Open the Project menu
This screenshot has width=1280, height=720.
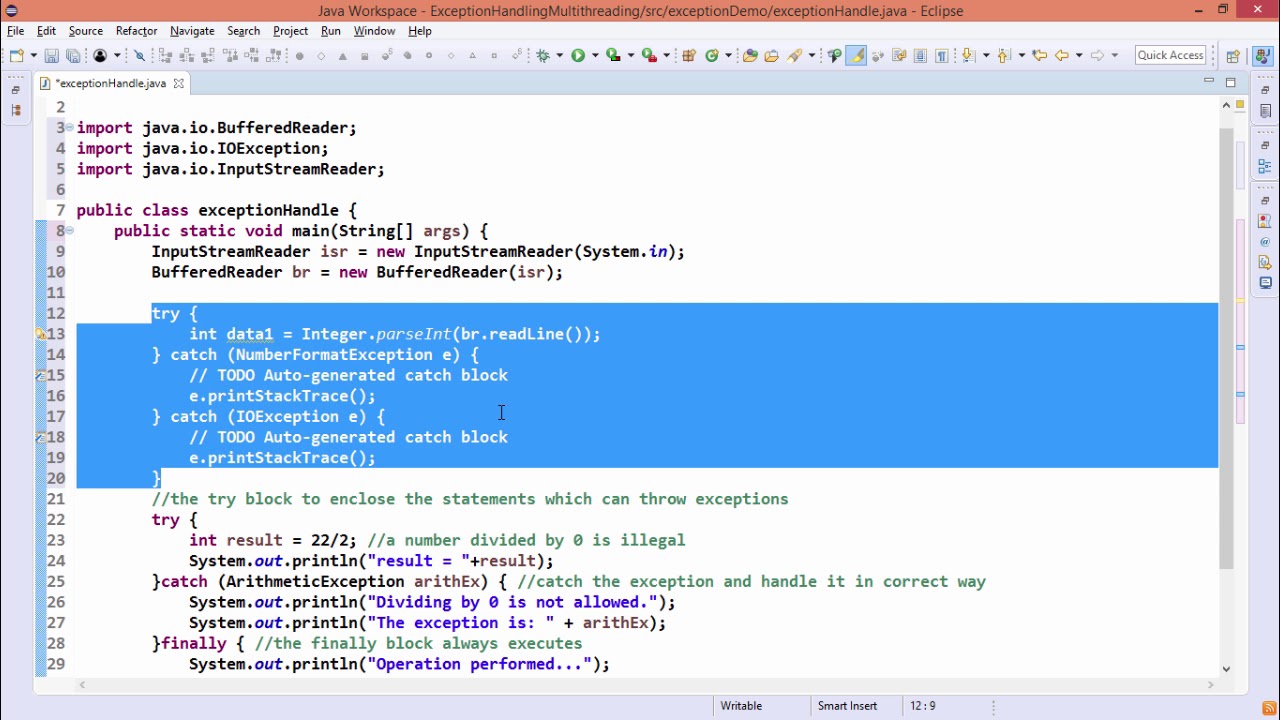pos(290,31)
